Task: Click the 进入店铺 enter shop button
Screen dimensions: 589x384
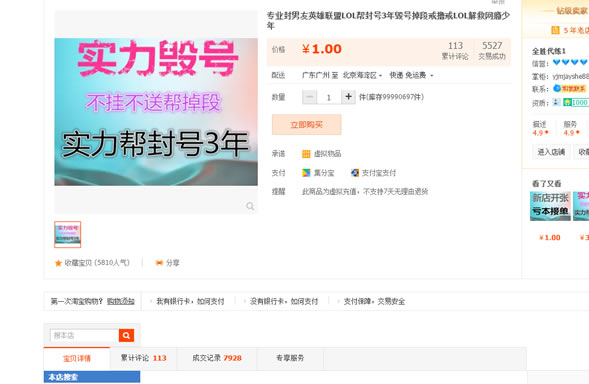Action: [551, 152]
